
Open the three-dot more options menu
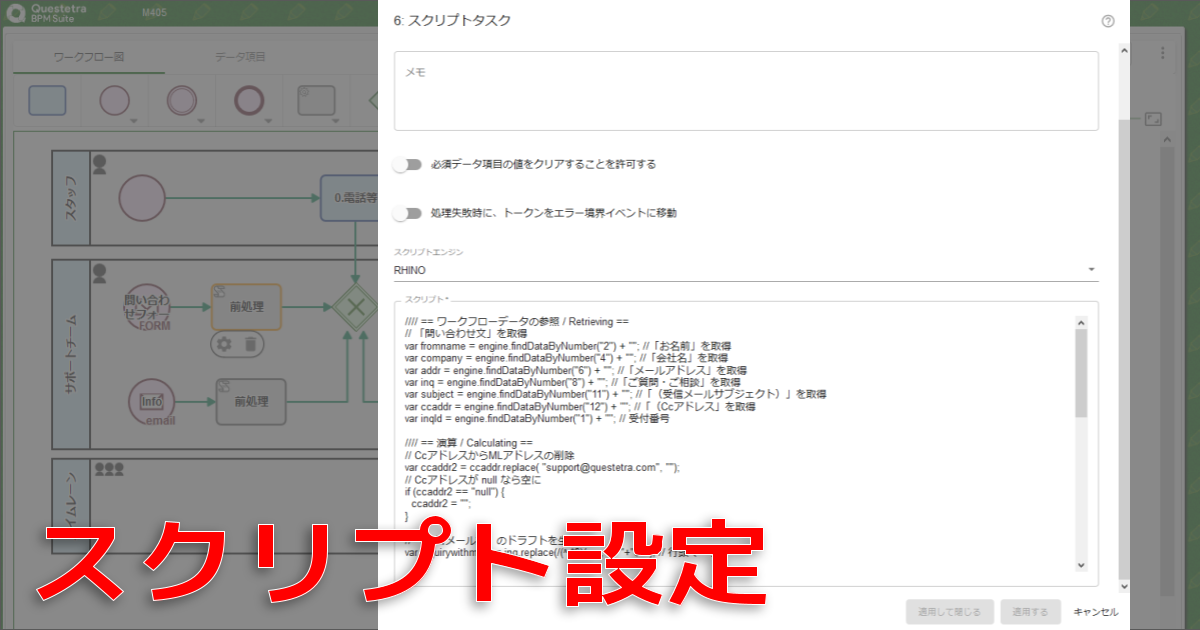coord(1163,53)
